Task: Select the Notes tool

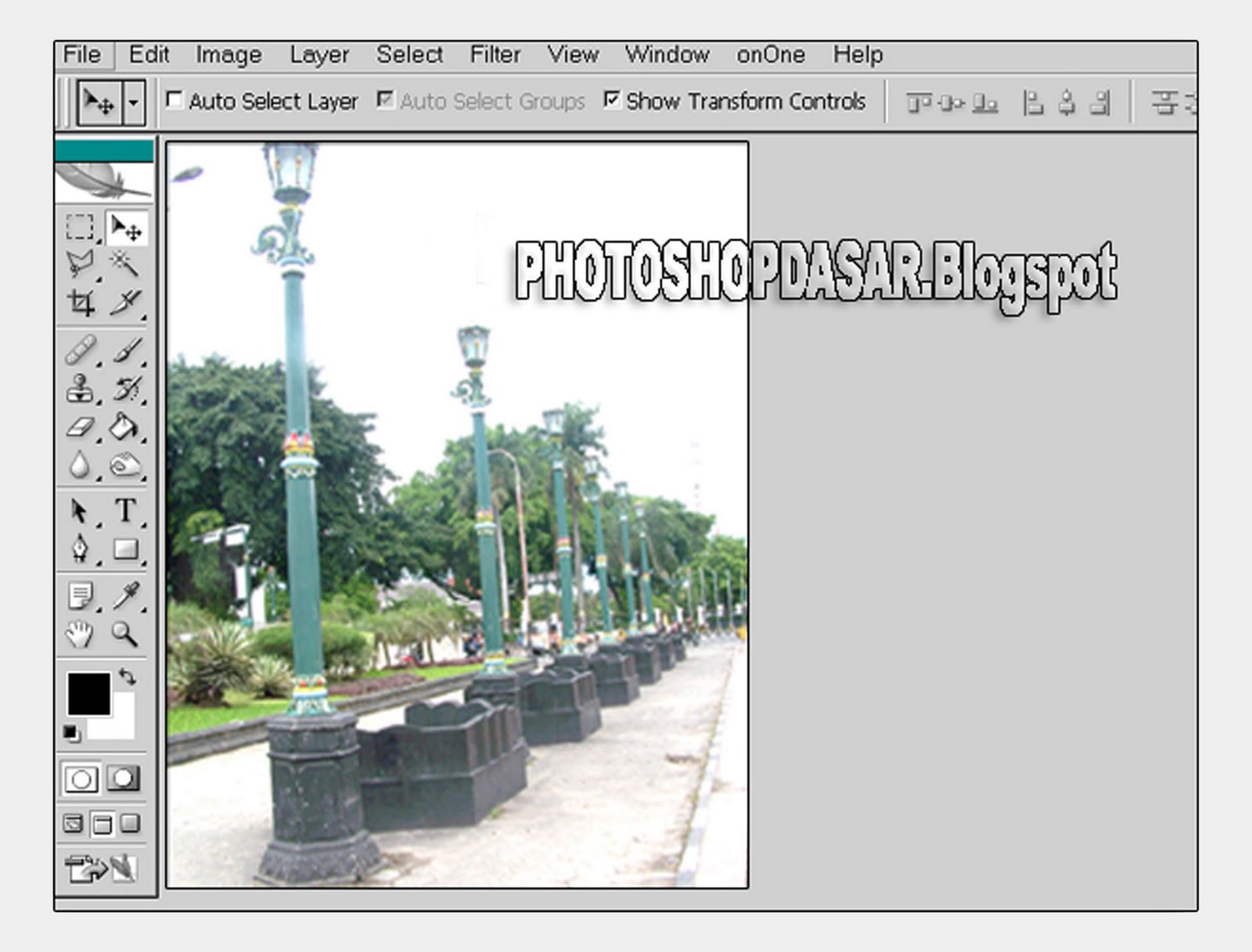Action: click(x=80, y=596)
